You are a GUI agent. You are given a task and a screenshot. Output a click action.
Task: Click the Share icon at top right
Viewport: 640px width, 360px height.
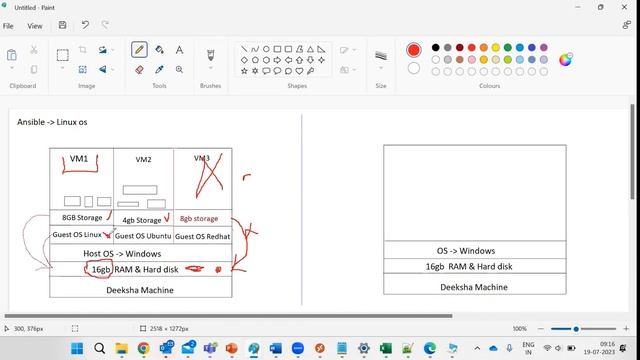click(627, 25)
